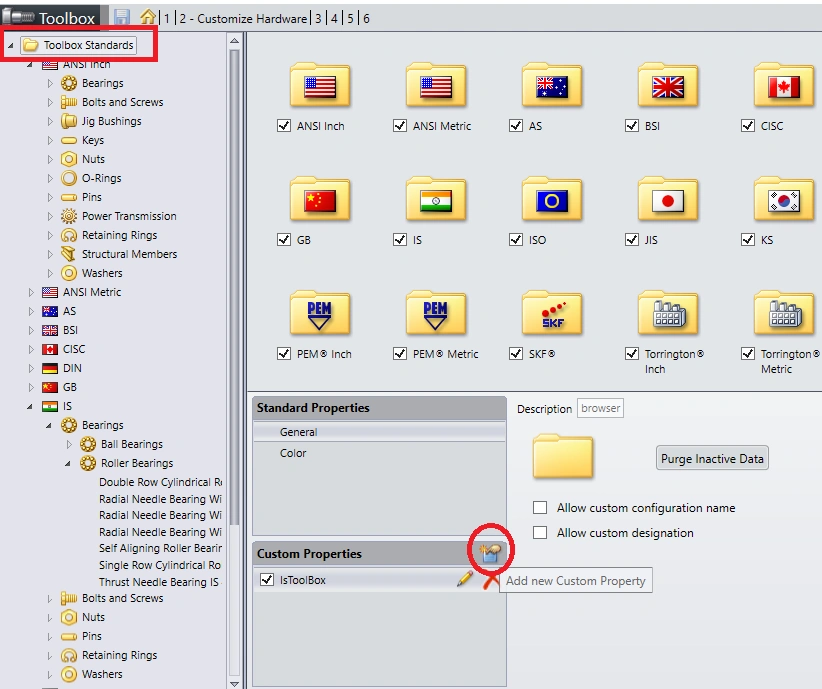The height and width of the screenshot is (689, 822).
Task: Open the Torrington Inch folder icon
Action: tap(667, 314)
